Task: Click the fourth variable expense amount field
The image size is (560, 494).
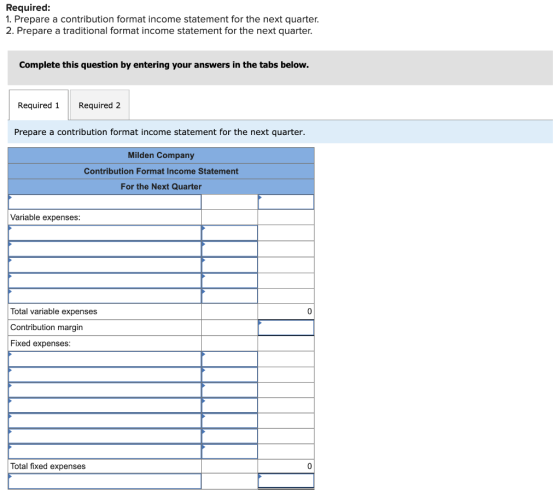Action: pos(229,280)
